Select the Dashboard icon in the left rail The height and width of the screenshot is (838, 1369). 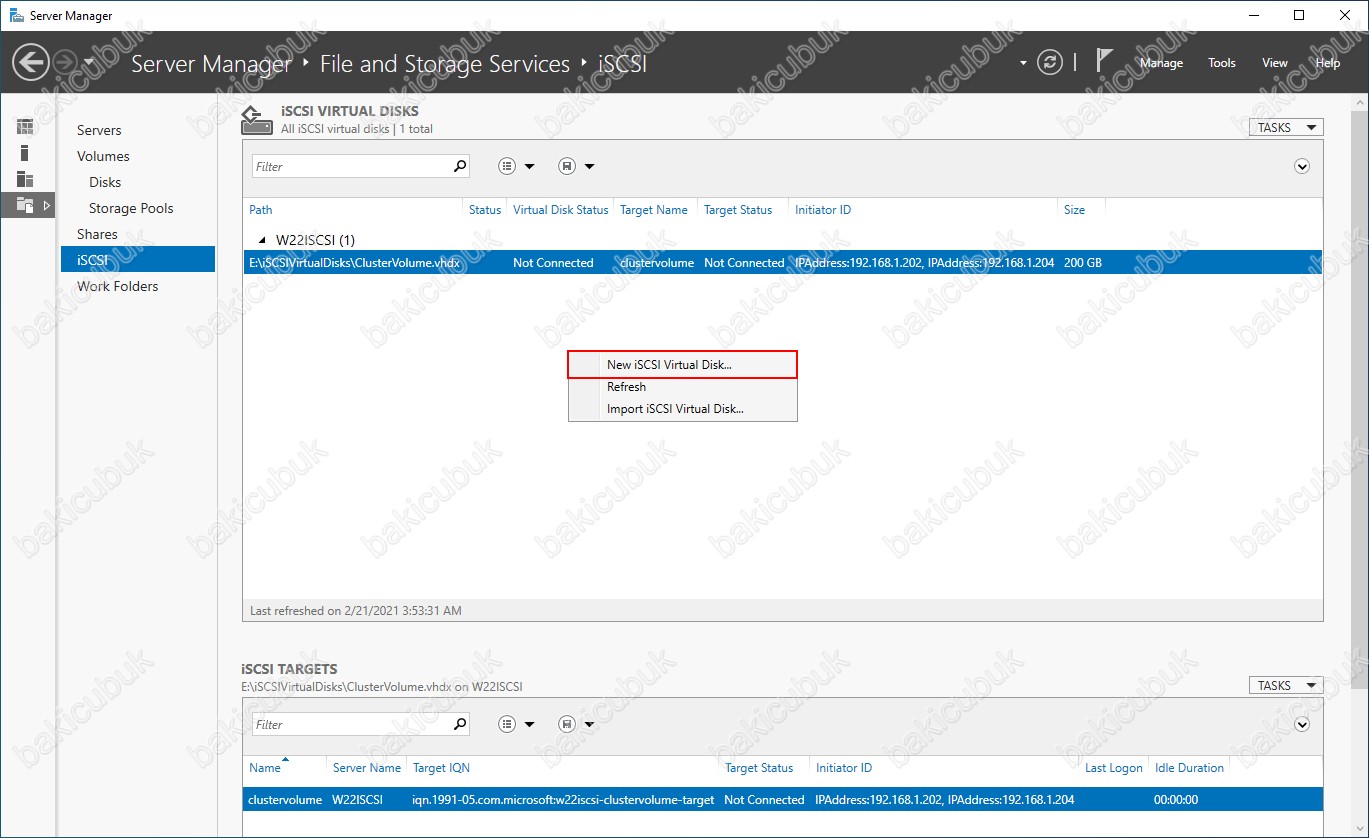click(x=25, y=127)
